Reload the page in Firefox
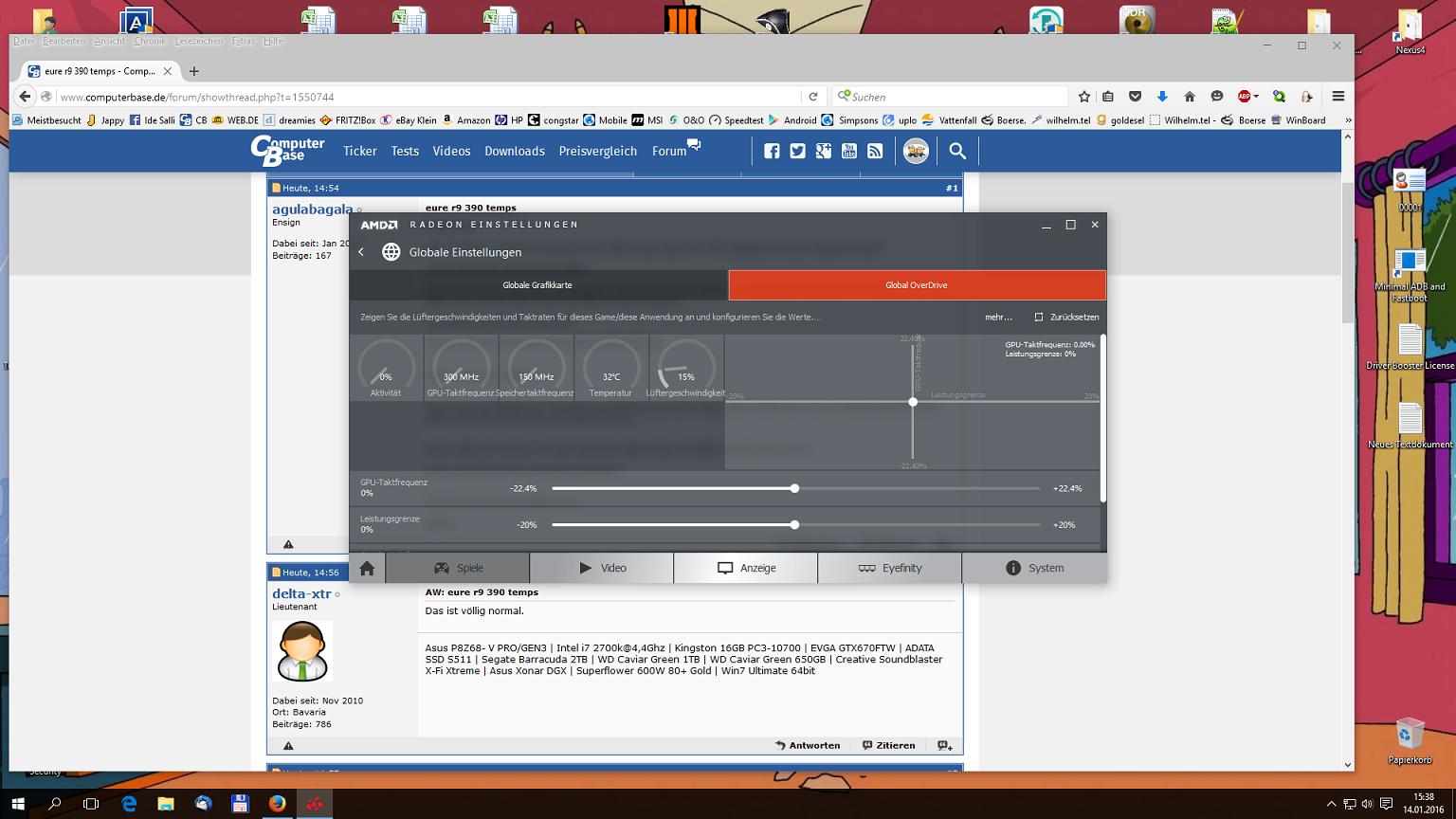Screen dimensions: 1456x819 (813, 97)
